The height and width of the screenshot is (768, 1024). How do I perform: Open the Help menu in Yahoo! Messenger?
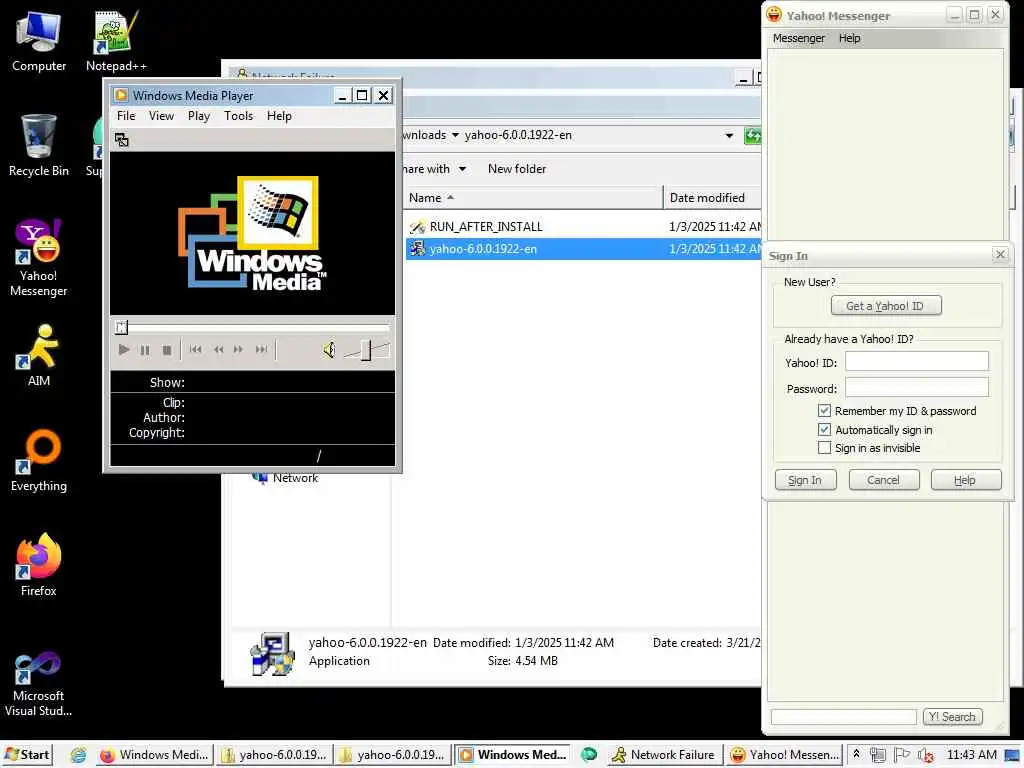pos(849,38)
